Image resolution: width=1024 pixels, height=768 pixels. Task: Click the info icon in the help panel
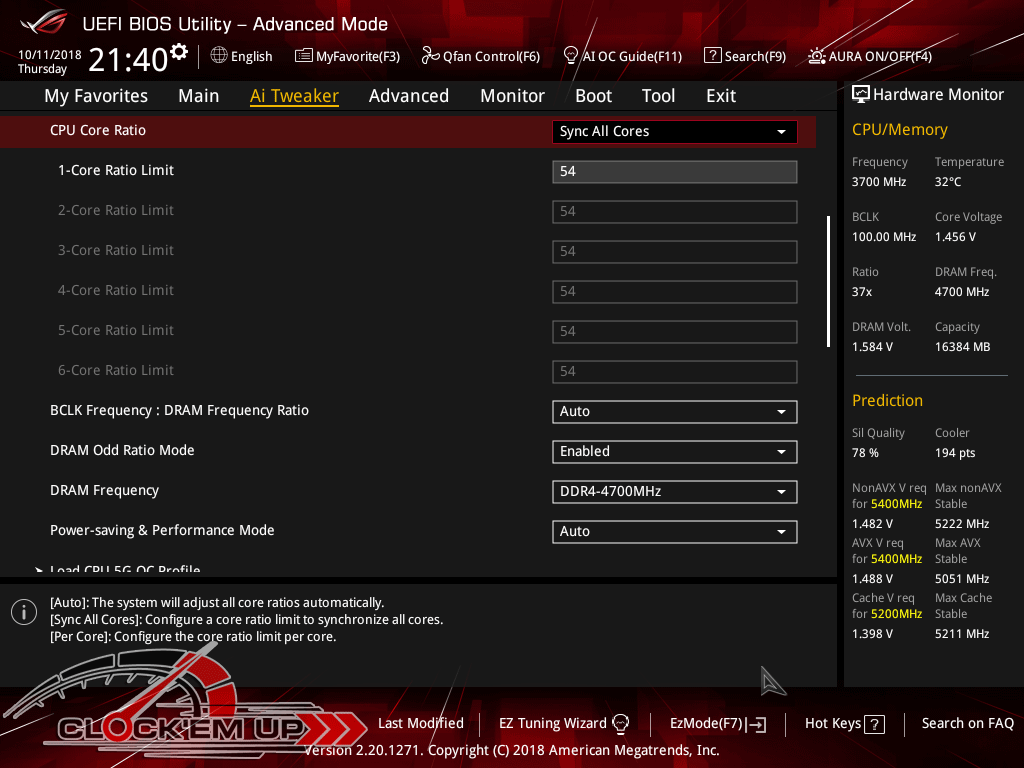click(24, 612)
